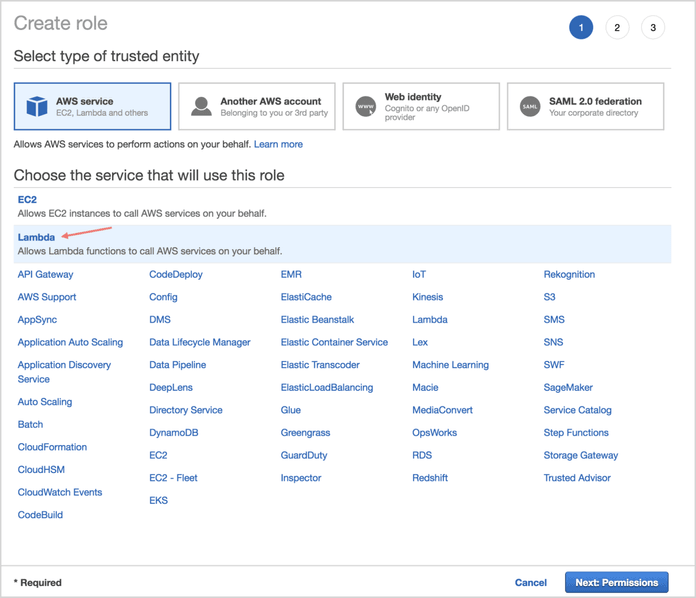Choose EC2 at top of service list
This screenshot has height=598, width=696.
coord(27,200)
